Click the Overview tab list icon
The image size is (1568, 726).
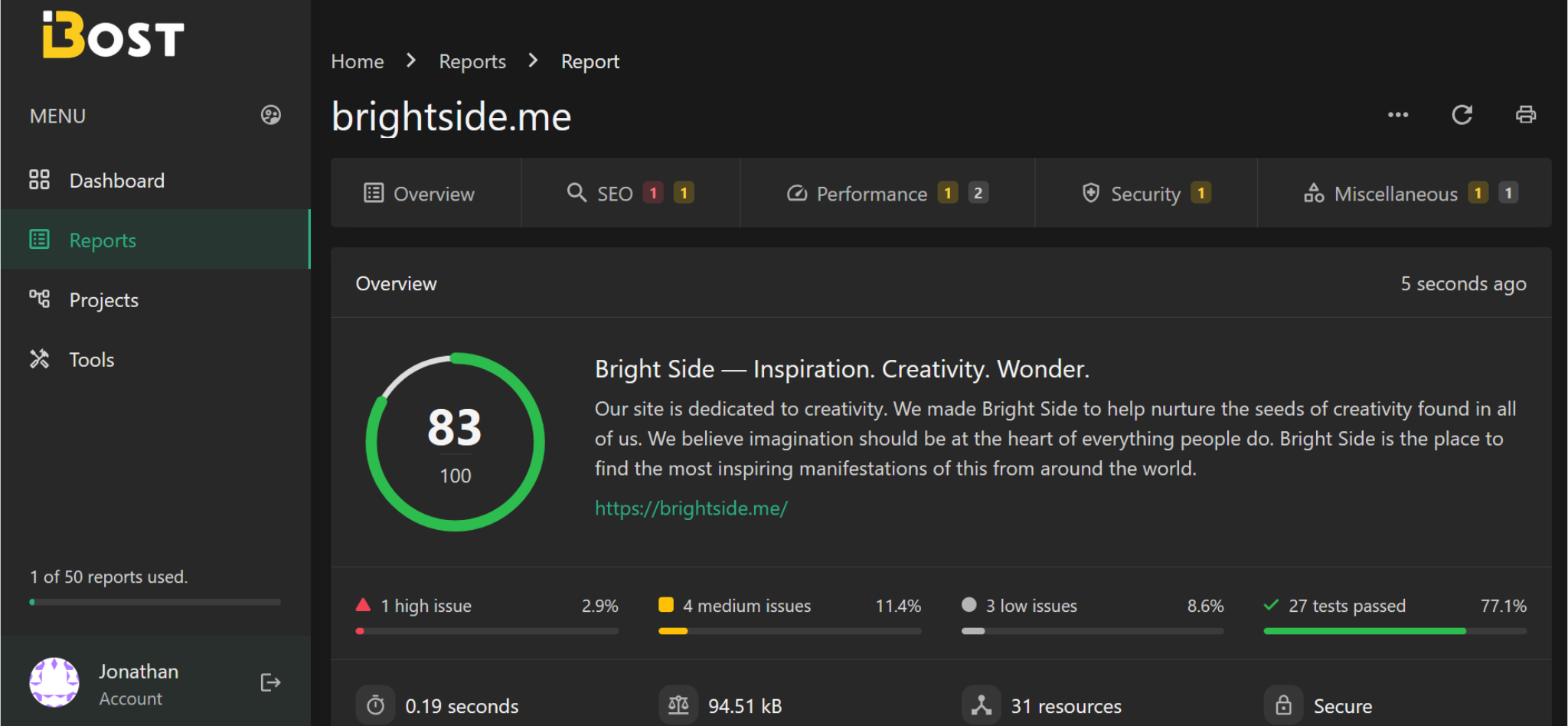pos(374,193)
